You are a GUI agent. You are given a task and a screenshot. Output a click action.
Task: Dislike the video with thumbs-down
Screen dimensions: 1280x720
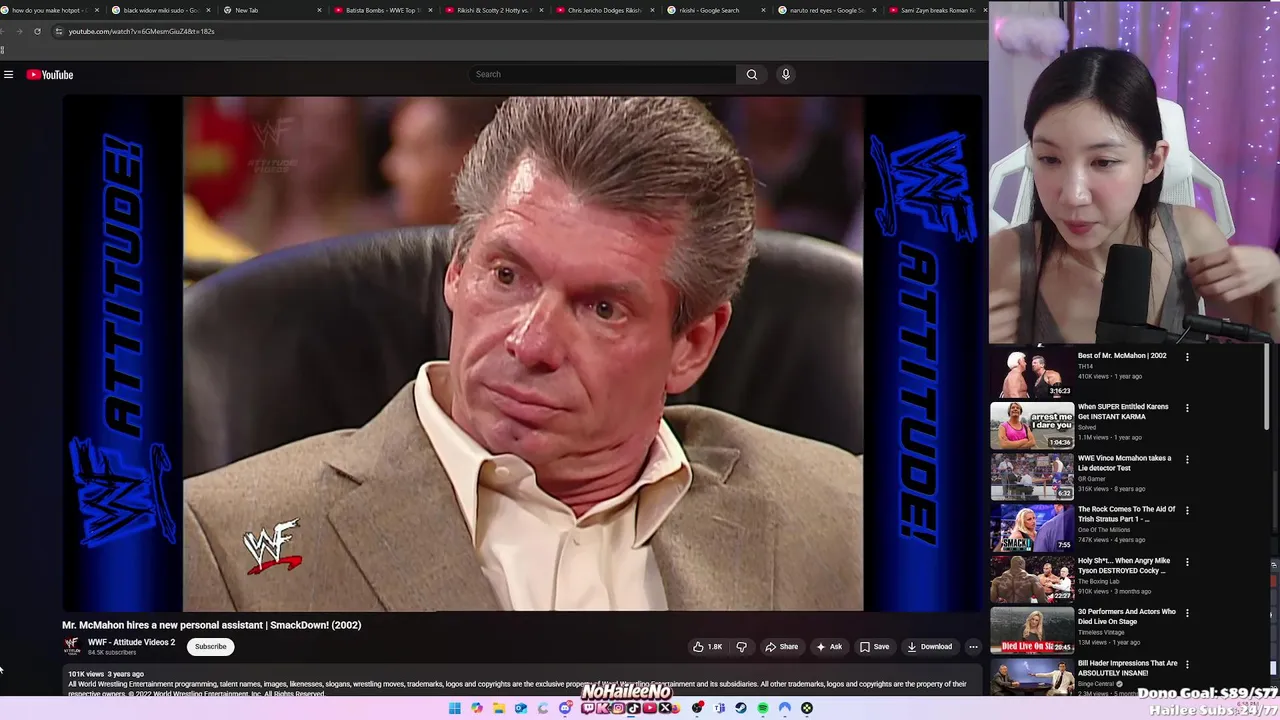coord(741,647)
